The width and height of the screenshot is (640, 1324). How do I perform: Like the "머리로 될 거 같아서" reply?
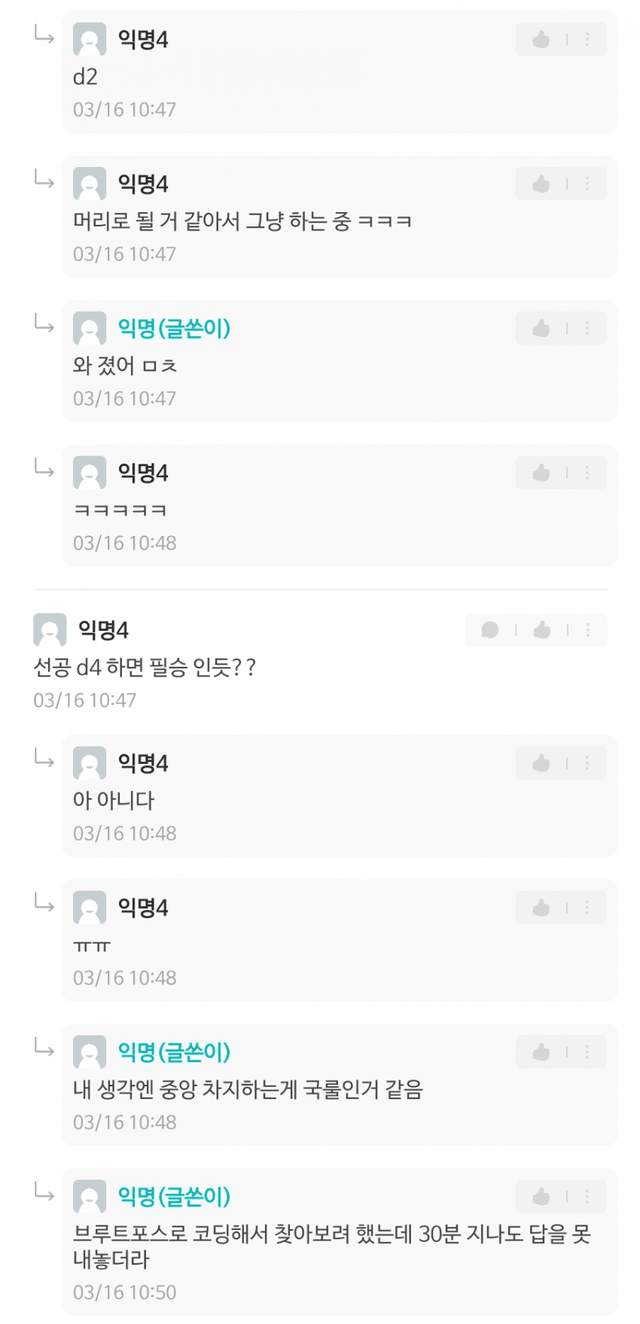tap(541, 184)
